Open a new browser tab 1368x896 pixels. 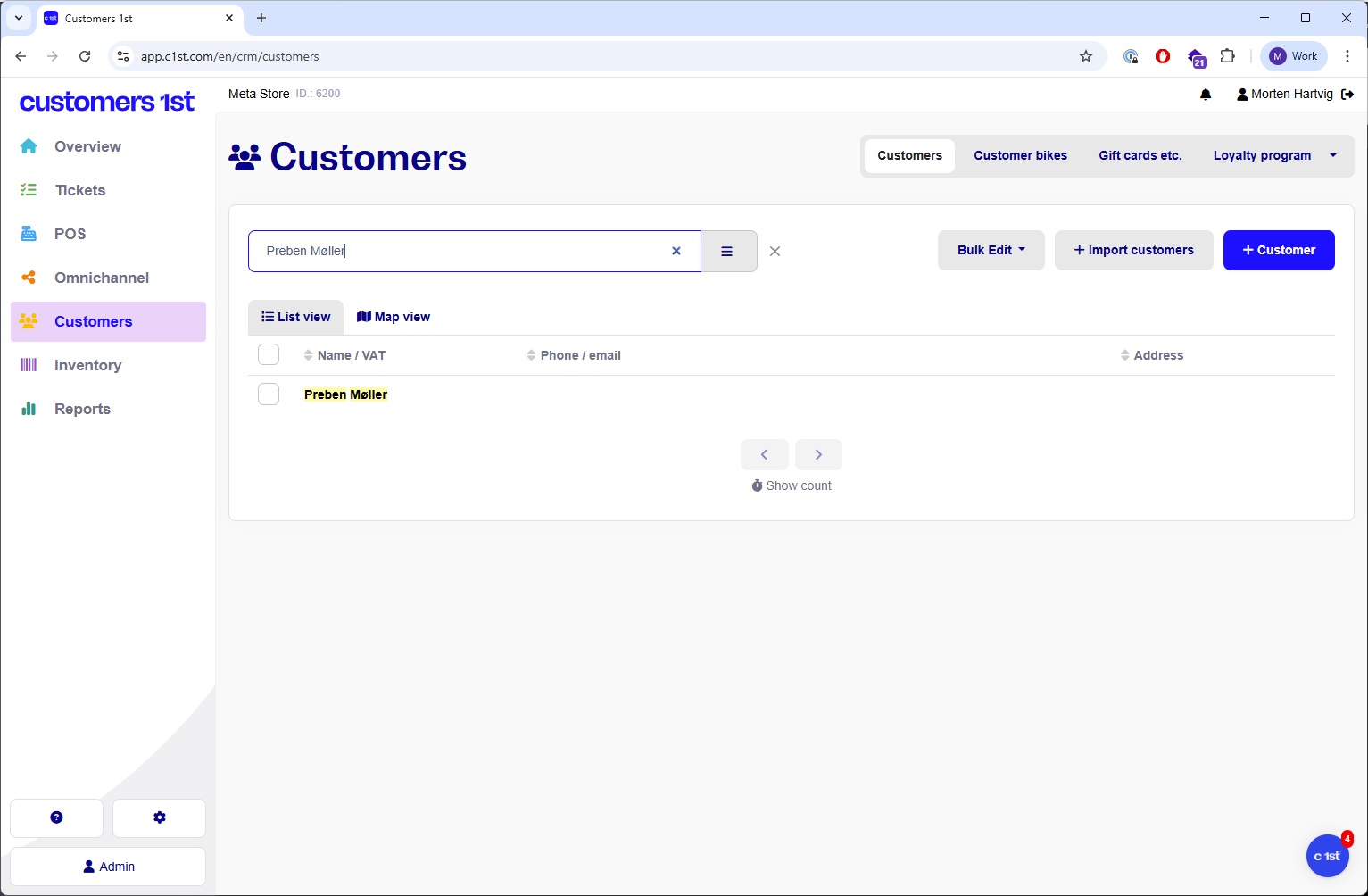(x=261, y=18)
